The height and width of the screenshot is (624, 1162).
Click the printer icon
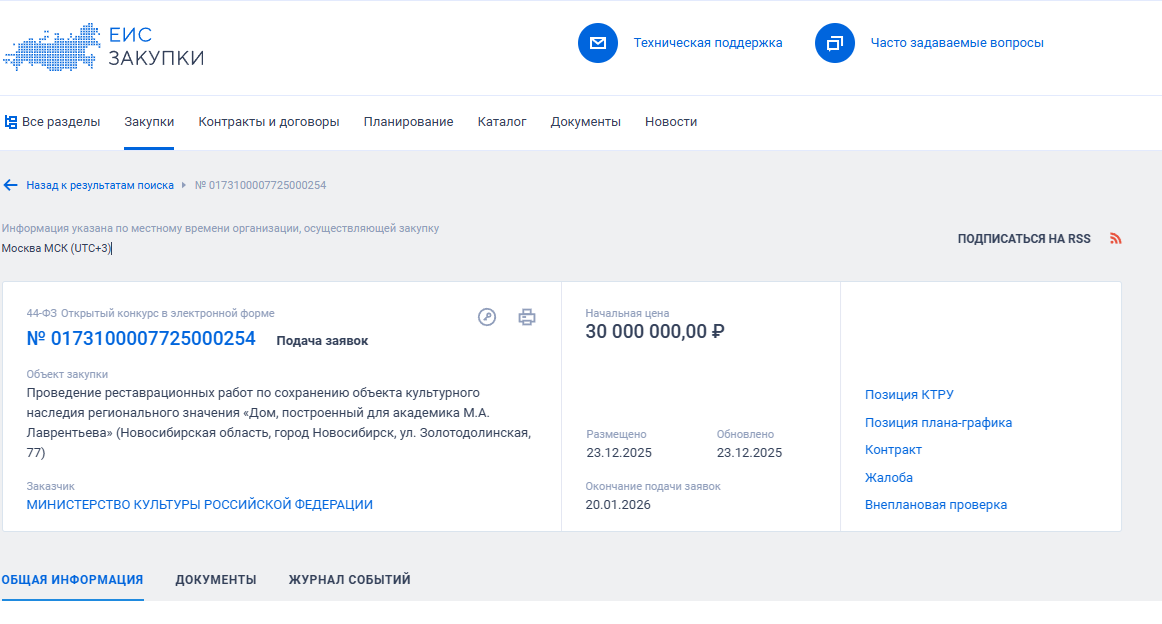[x=527, y=317]
